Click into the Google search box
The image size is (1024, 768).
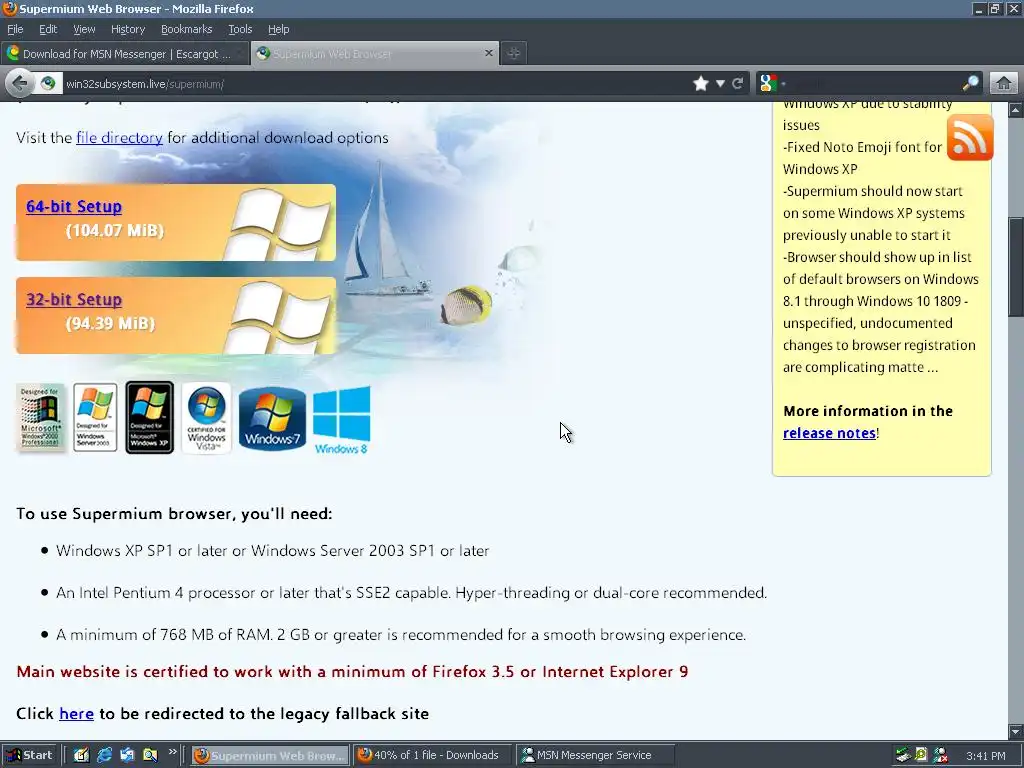(x=874, y=84)
